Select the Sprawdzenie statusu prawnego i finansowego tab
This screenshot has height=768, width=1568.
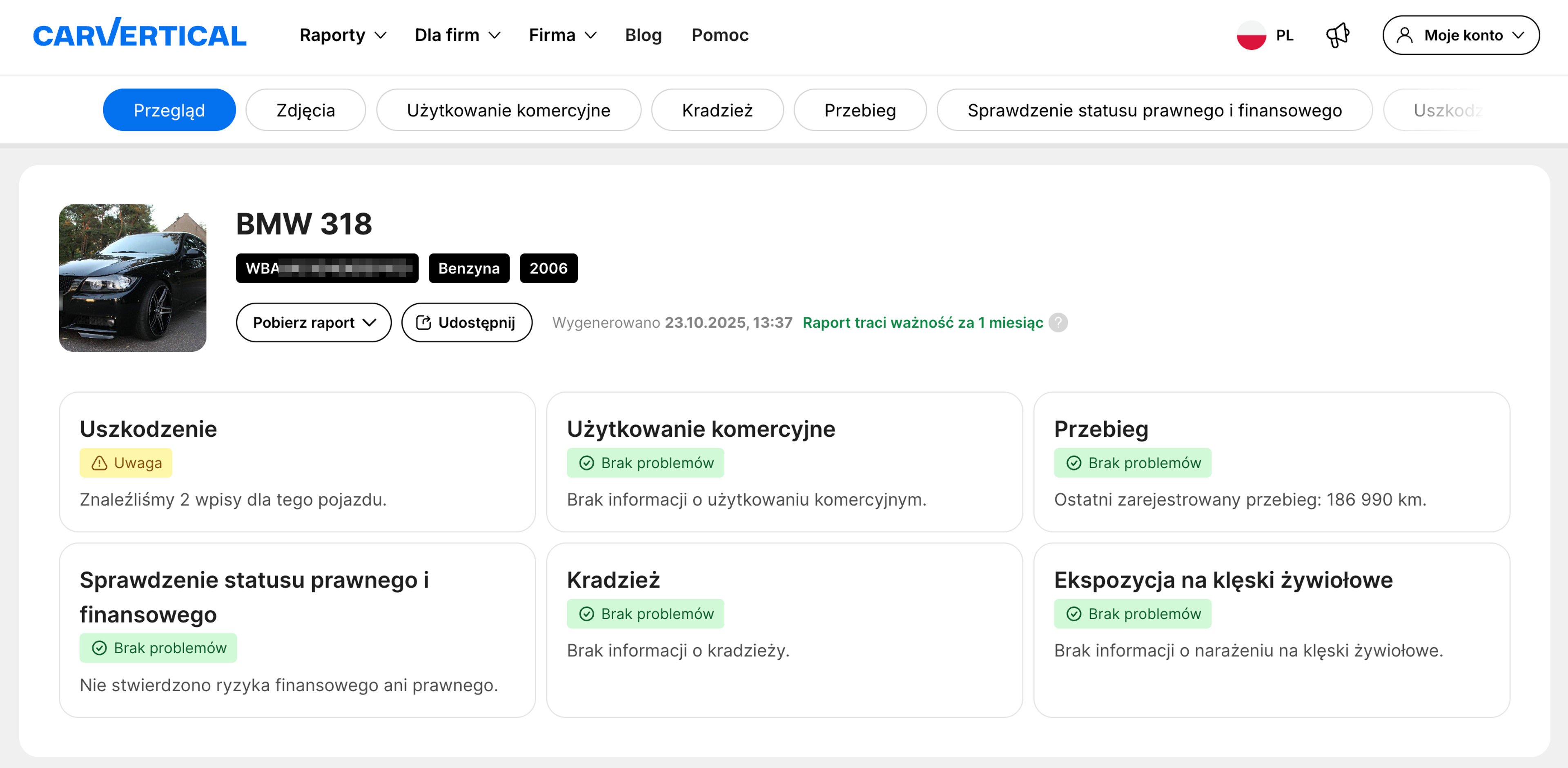tap(1154, 110)
